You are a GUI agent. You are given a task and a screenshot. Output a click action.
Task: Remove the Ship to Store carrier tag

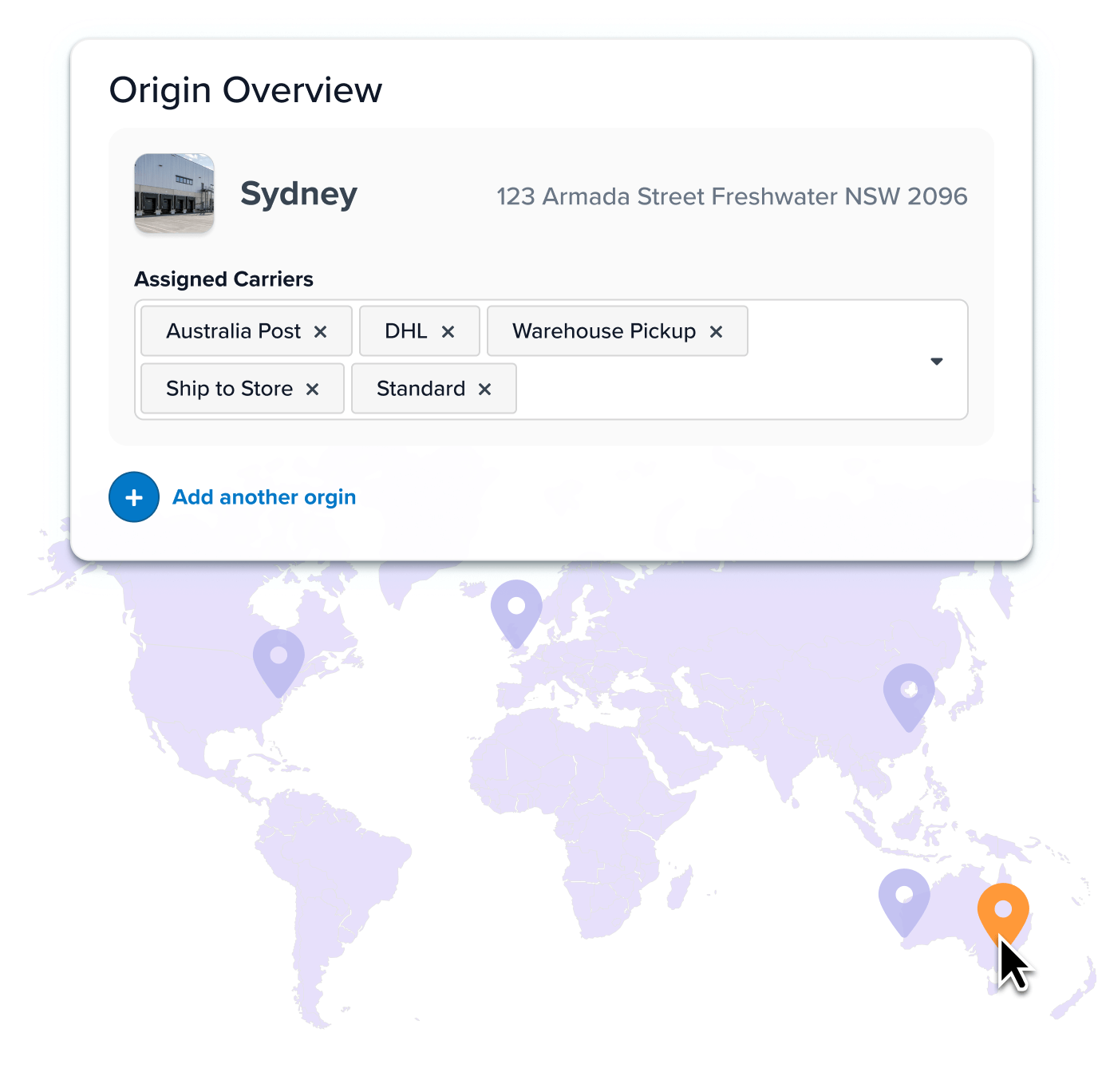click(x=313, y=389)
